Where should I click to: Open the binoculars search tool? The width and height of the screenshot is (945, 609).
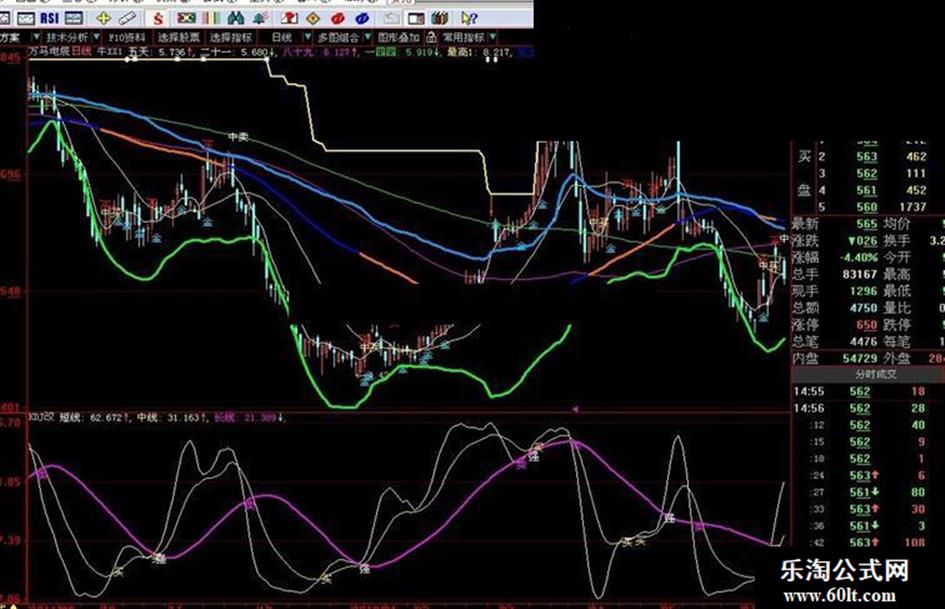pos(236,18)
